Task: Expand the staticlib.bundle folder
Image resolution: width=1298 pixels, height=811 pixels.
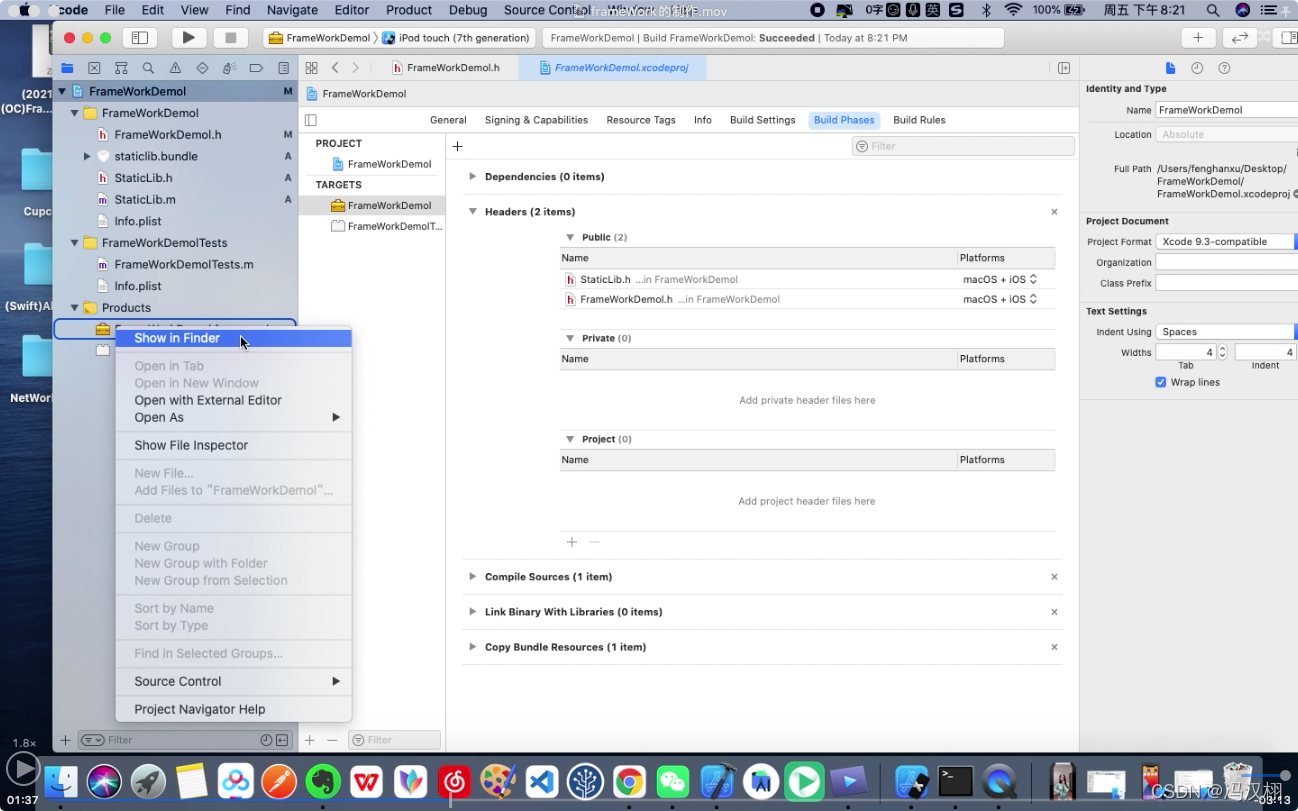Action: 87,156
